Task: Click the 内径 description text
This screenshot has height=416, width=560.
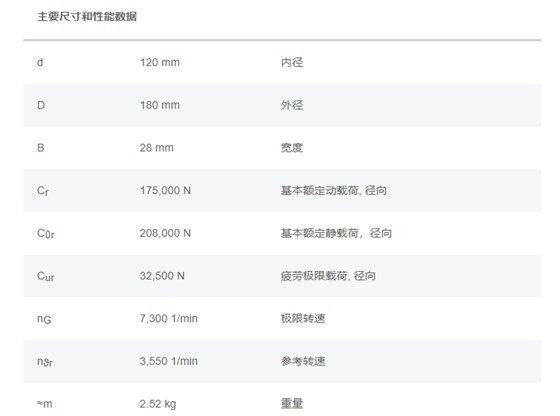Action: click(x=292, y=62)
